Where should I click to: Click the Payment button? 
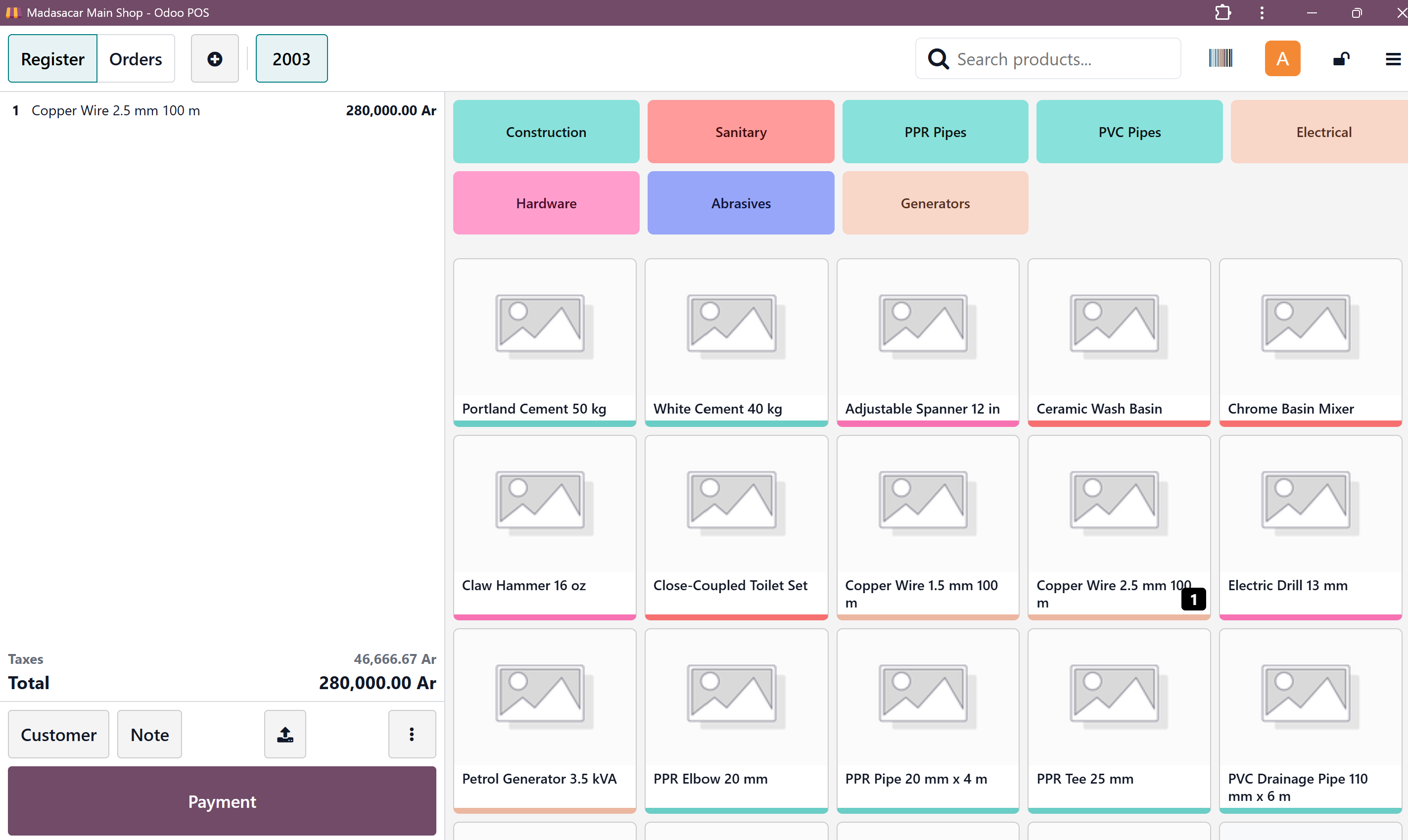click(222, 801)
